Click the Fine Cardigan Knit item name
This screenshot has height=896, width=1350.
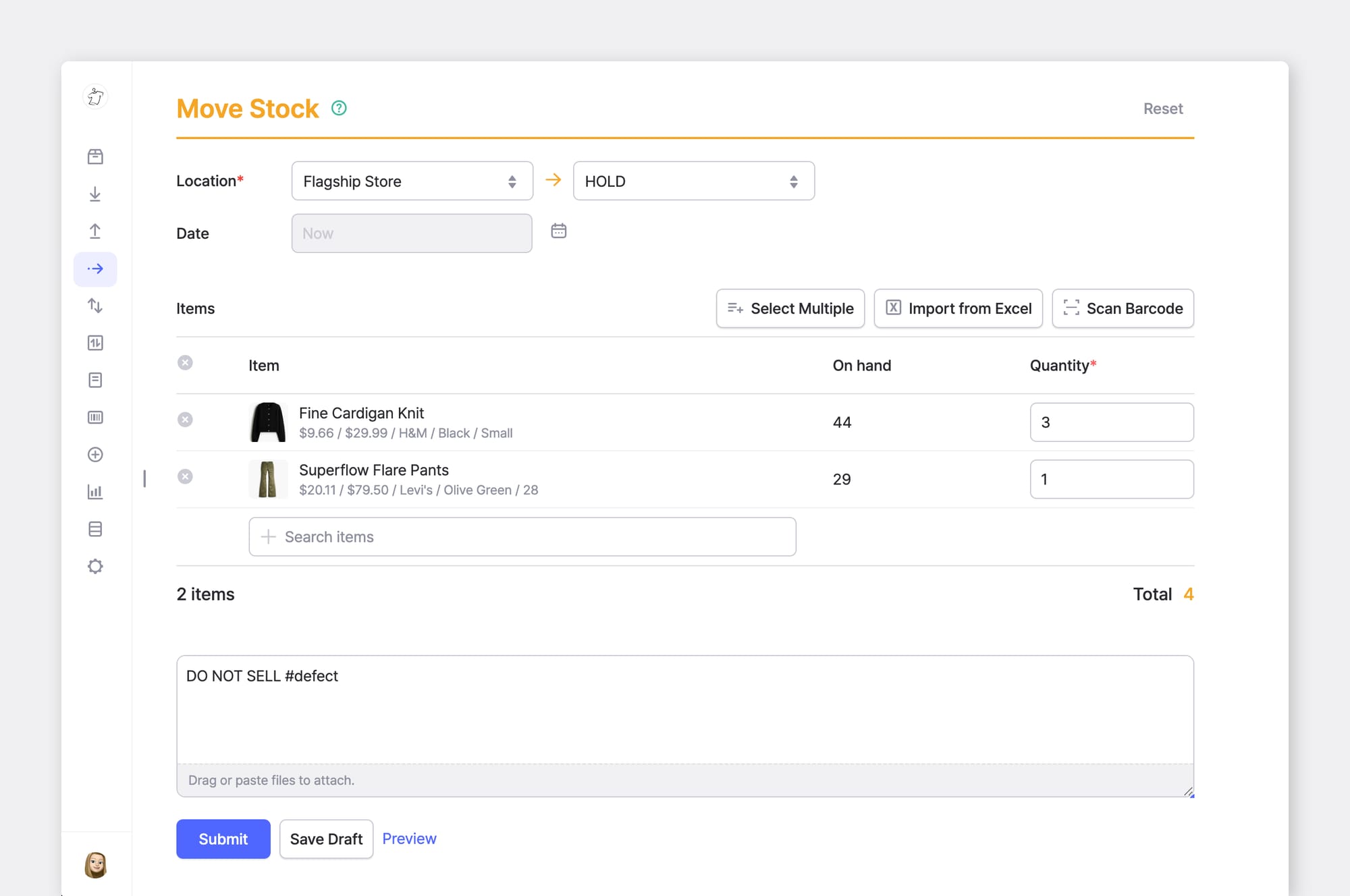click(361, 413)
